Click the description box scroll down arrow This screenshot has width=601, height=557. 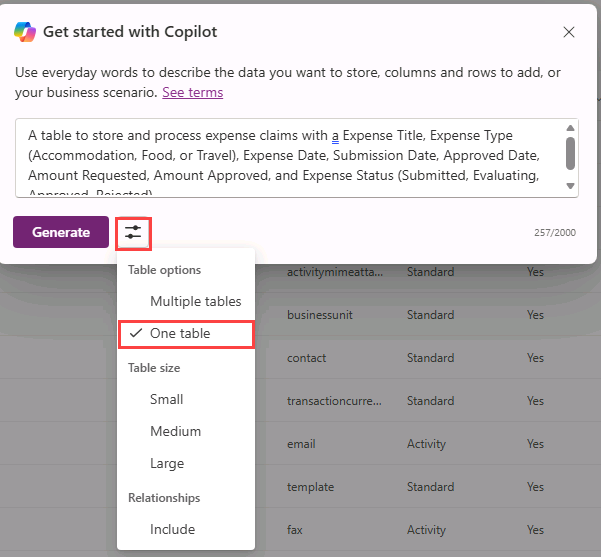pos(570,186)
